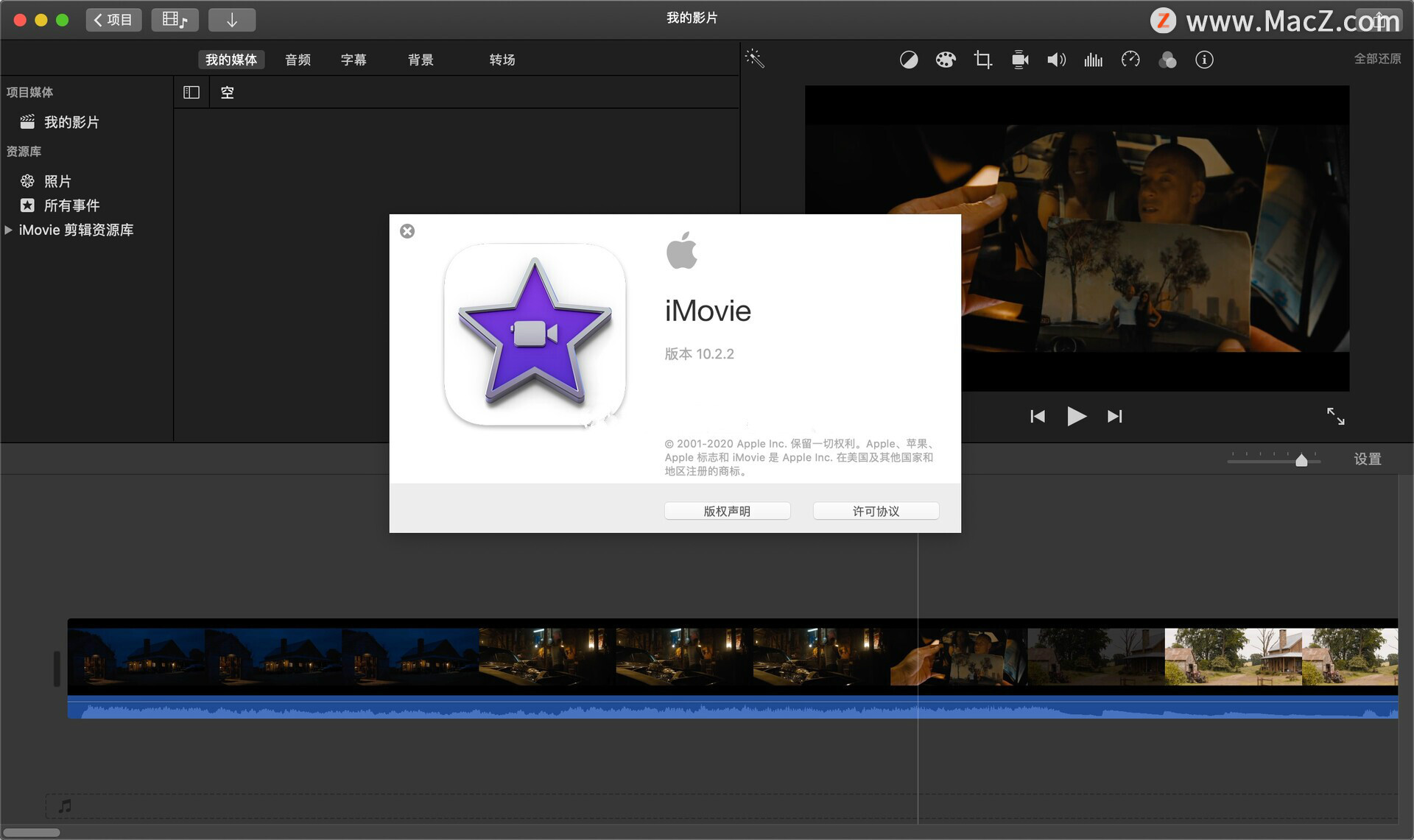Enter fullscreen playback with arrows icon
The height and width of the screenshot is (840, 1414).
(x=1335, y=417)
